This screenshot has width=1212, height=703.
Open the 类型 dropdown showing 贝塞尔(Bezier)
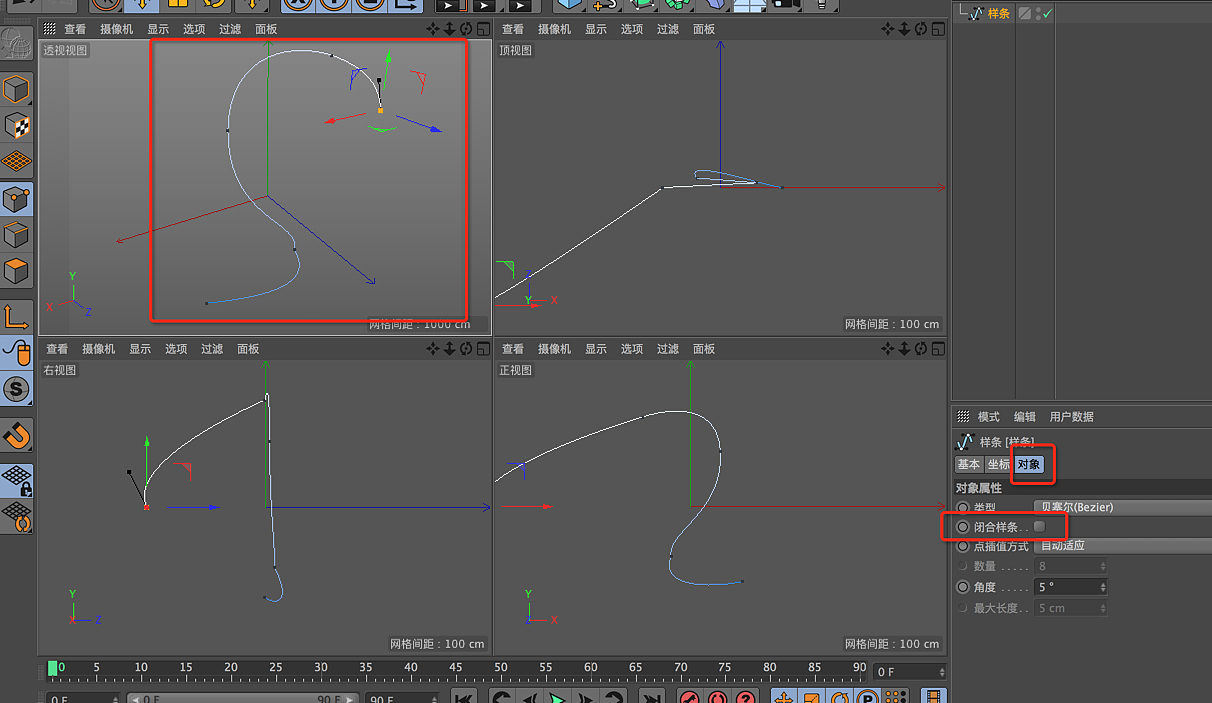[x=1123, y=507]
